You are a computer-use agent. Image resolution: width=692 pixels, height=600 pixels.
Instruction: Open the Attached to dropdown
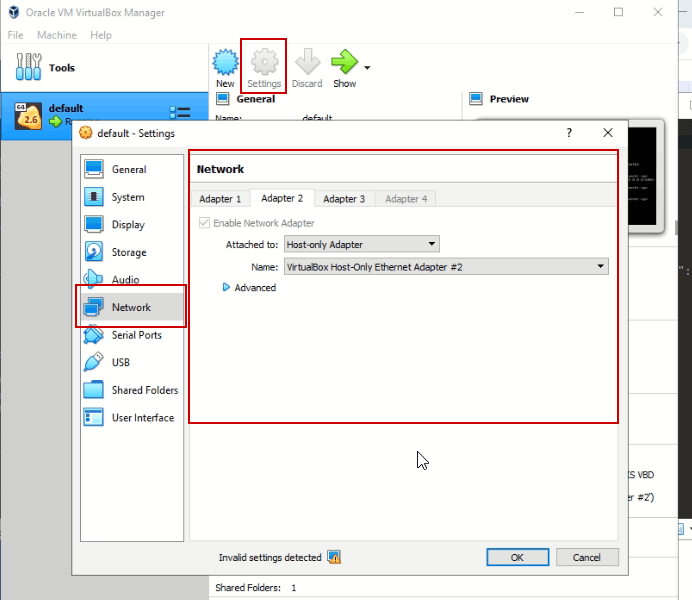tap(361, 244)
